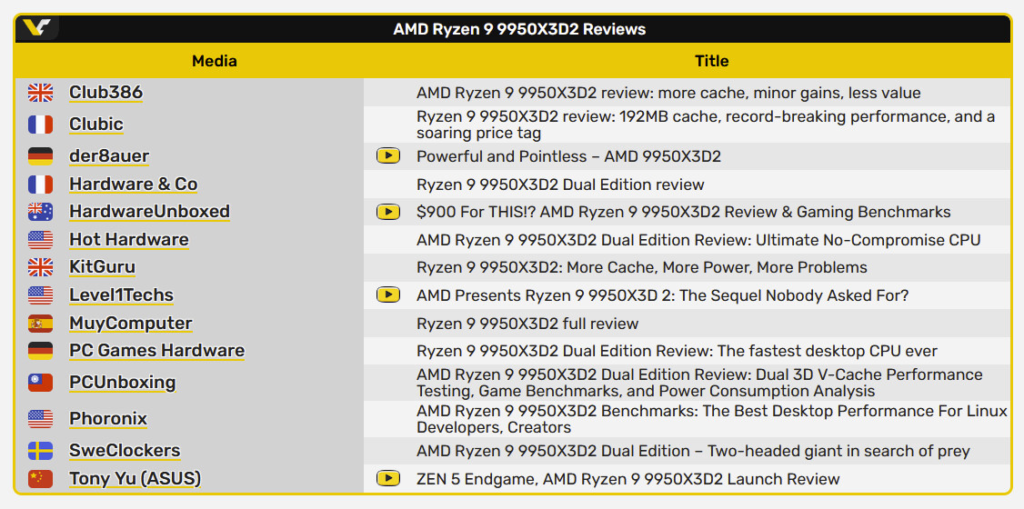Click the UK flag next to Club386

40,93
